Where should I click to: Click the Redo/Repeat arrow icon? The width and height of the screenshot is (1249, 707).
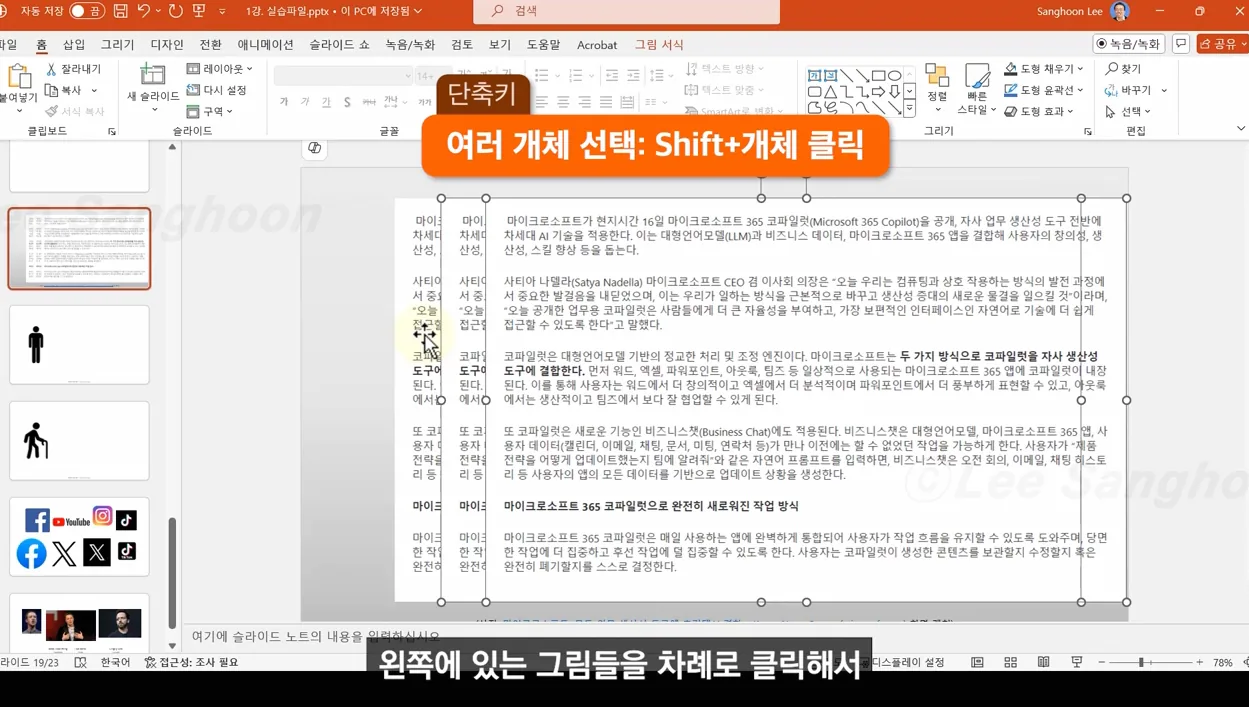[x=176, y=11]
